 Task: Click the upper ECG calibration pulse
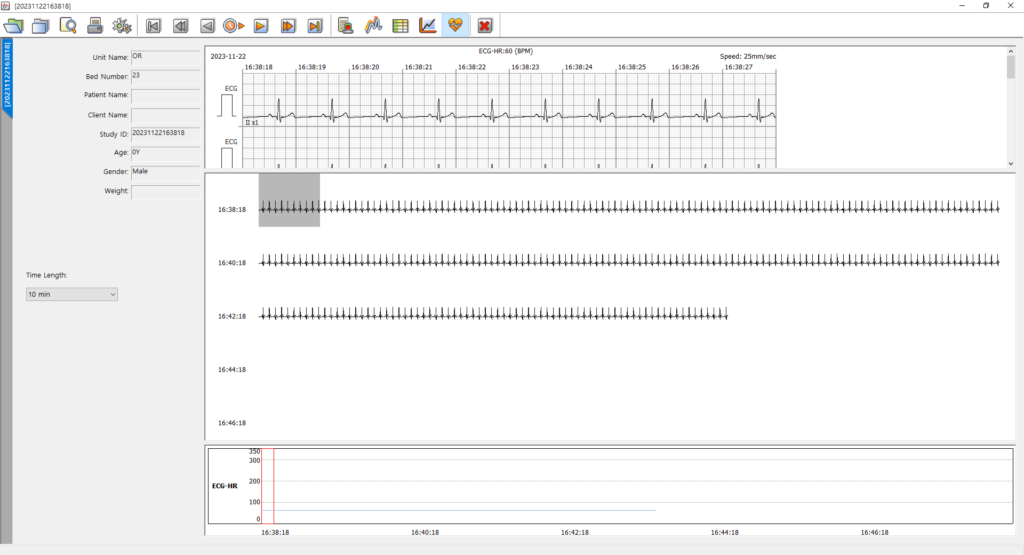click(x=227, y=106)
